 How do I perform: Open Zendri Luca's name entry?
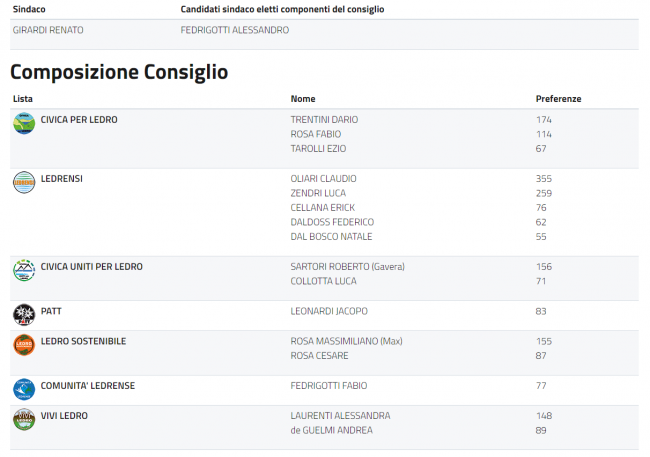(318, 193)
